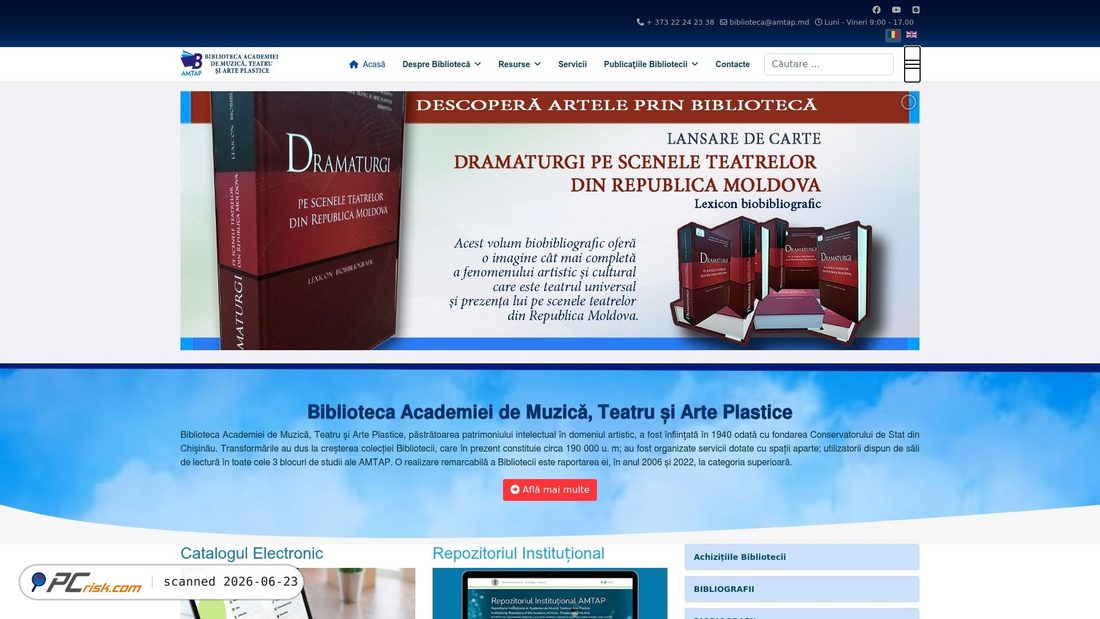This screenshot has height=619, width=1100.
Task: Open the library's Facebook page
Action: point(876,10)
